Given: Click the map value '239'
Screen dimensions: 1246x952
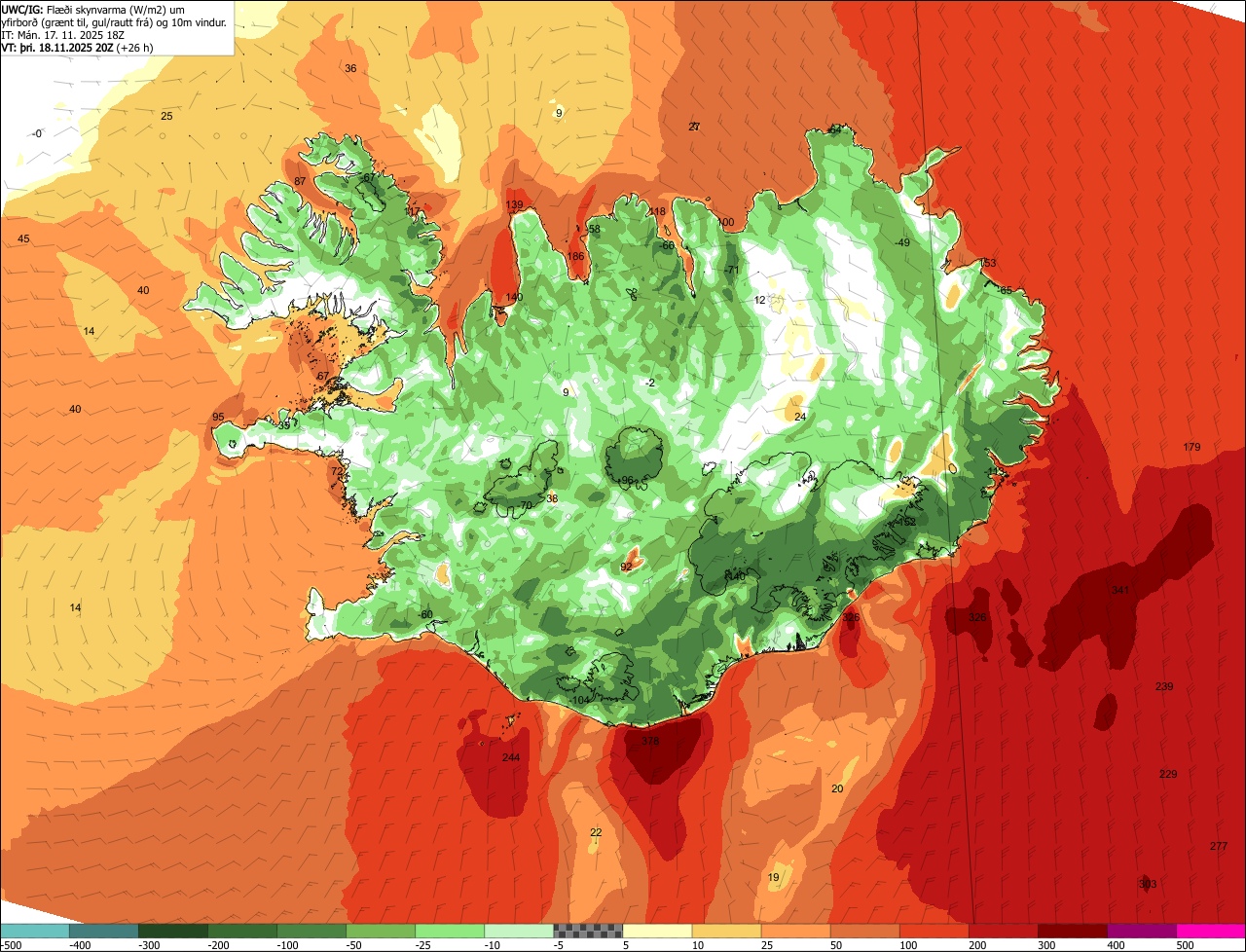Looking at the screenshot, I should pos(1164,687).
